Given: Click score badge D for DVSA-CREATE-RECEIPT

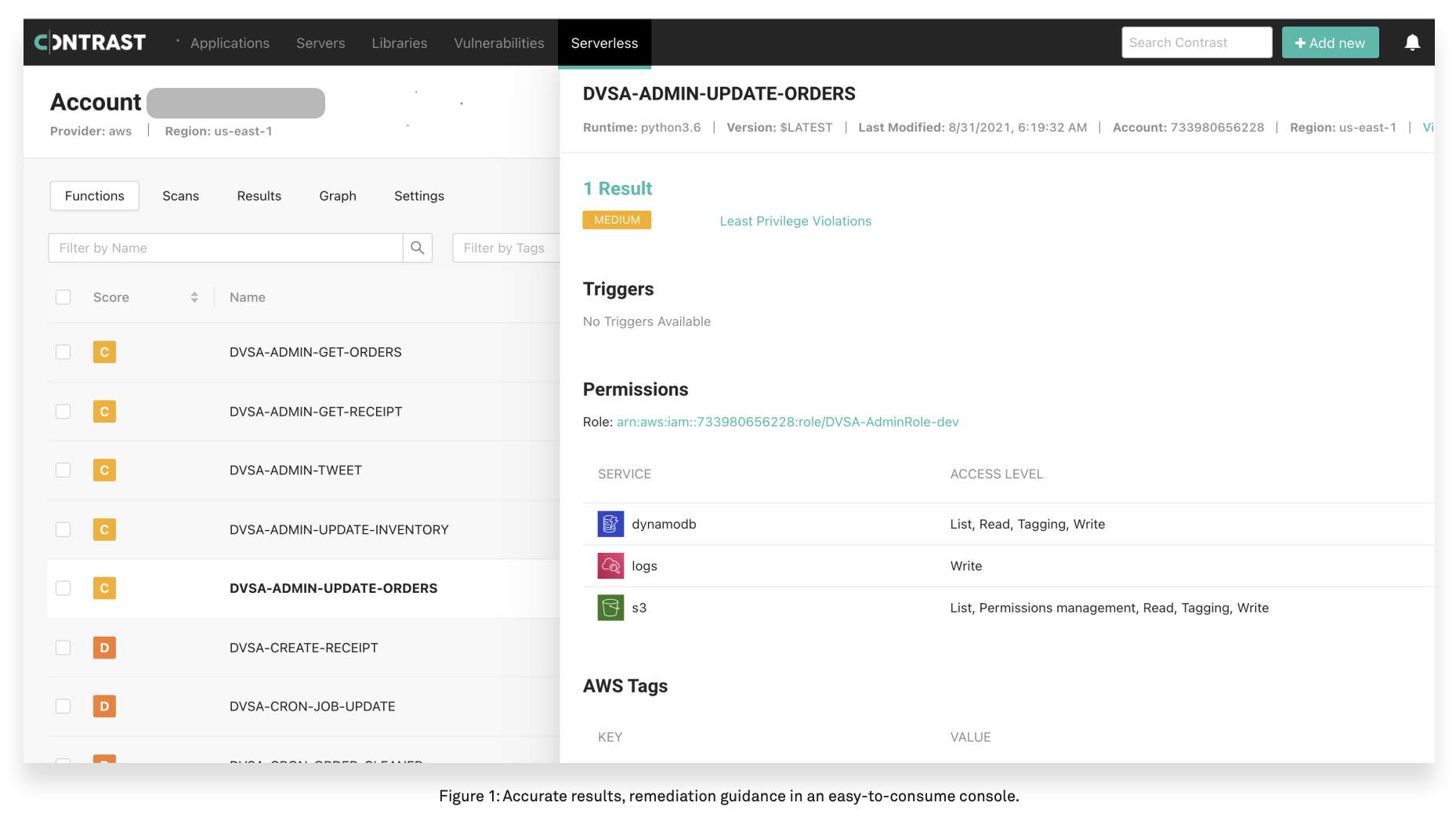Looking at the screenshot, I should [x=104, y=648].
